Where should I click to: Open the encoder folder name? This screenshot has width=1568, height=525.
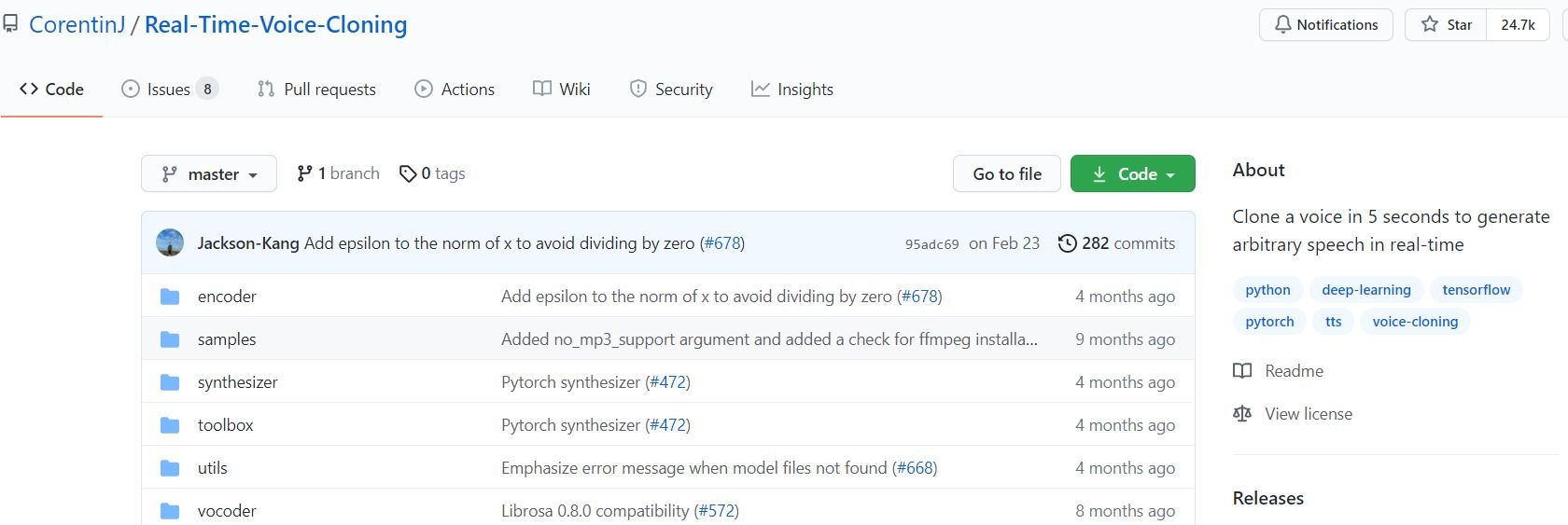click(x=227, y=297)
